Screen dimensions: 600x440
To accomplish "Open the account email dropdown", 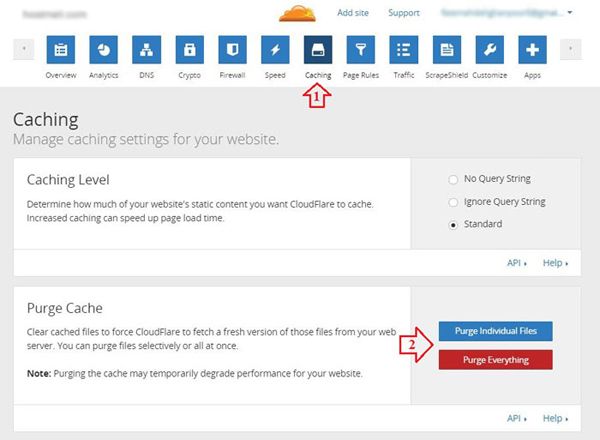I will point(507,13).
